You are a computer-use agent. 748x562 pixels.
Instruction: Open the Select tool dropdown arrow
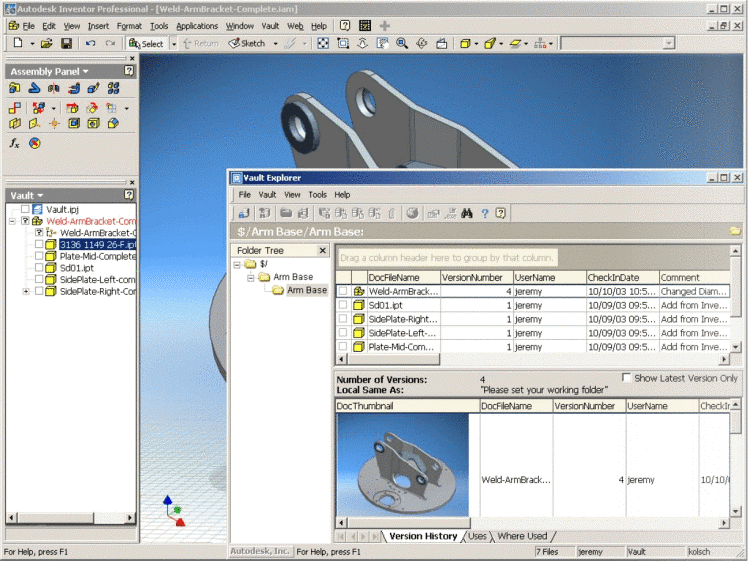pyautogui.click(x=174, y=44)
